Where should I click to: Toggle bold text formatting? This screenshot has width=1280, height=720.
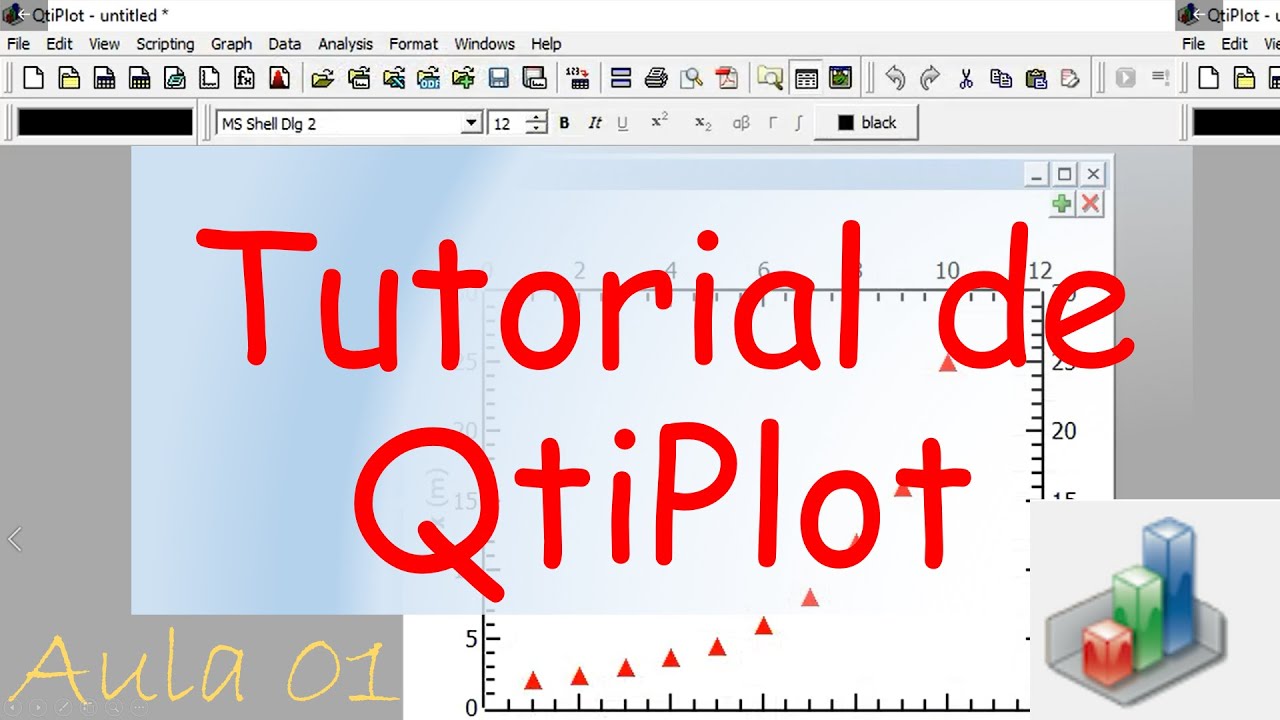(564, 123)
